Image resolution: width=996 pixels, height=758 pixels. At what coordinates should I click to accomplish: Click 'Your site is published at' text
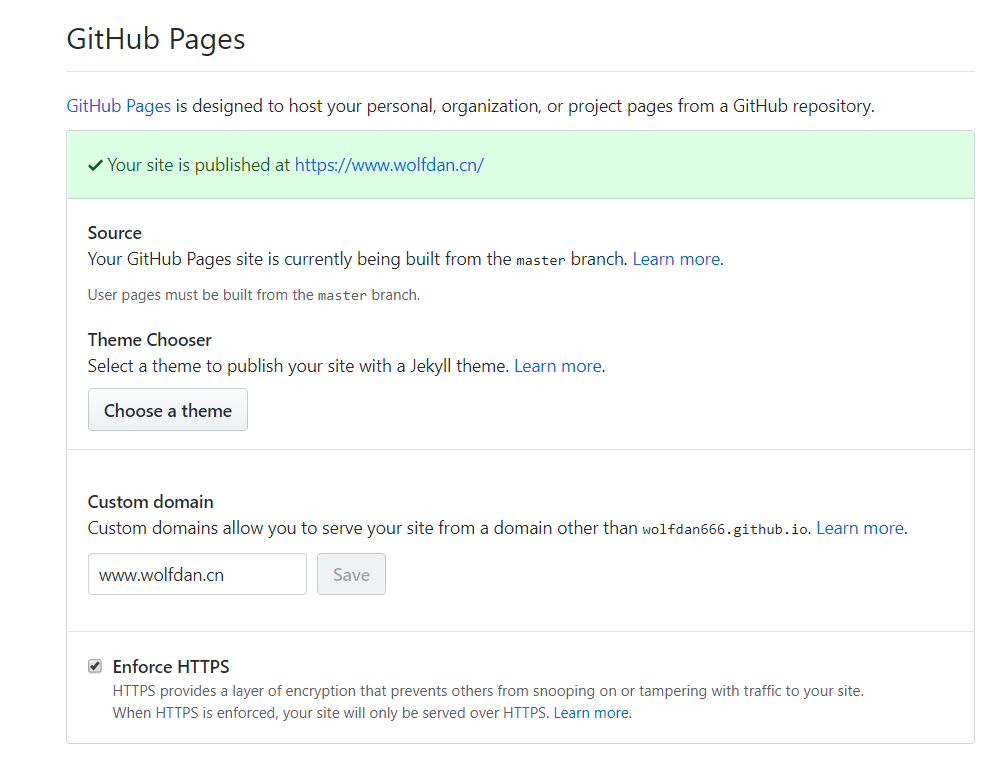click(x=198, y=165)
